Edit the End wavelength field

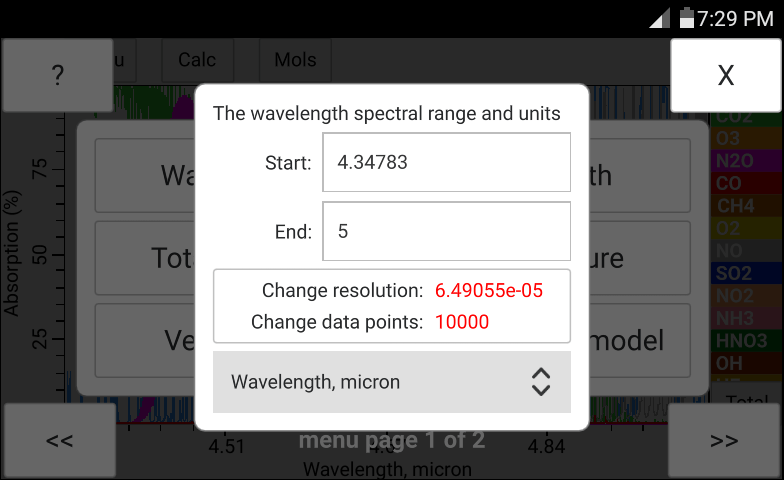point(446,231)
